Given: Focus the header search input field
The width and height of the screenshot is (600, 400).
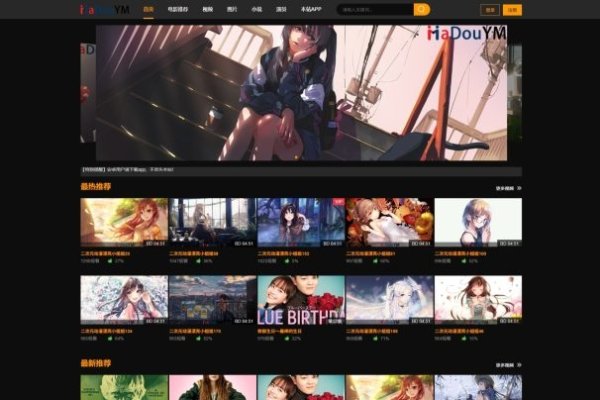Looking at the screenshot, I should [x=375, y=10].
